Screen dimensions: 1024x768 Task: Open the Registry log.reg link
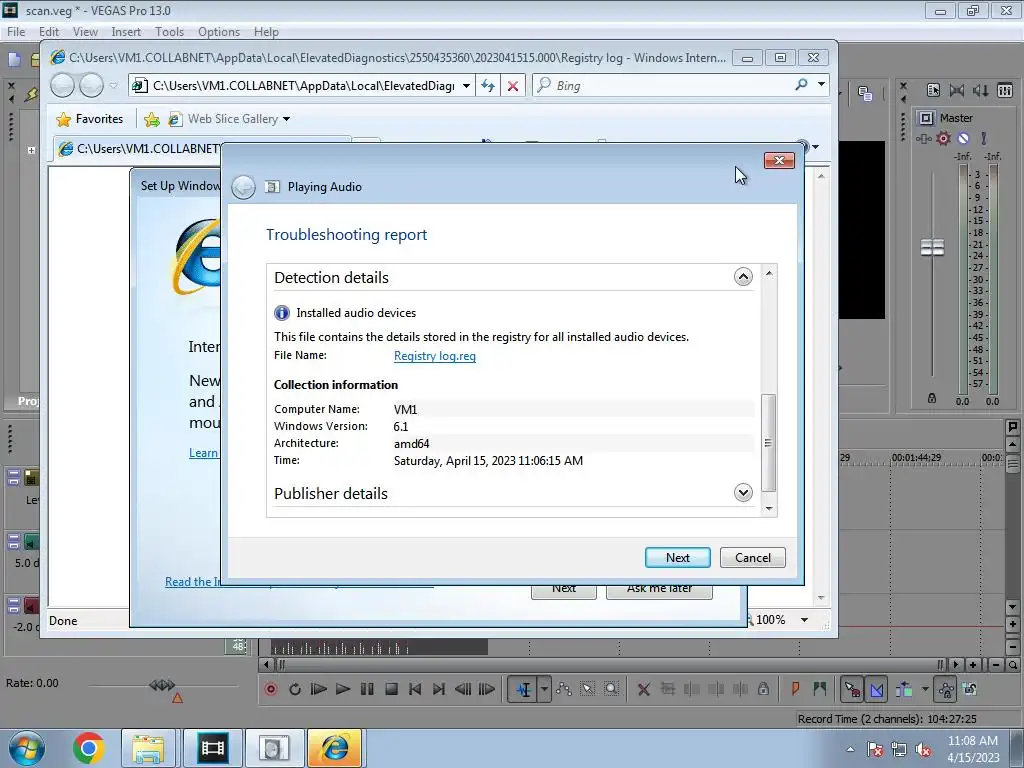[434, 356]
